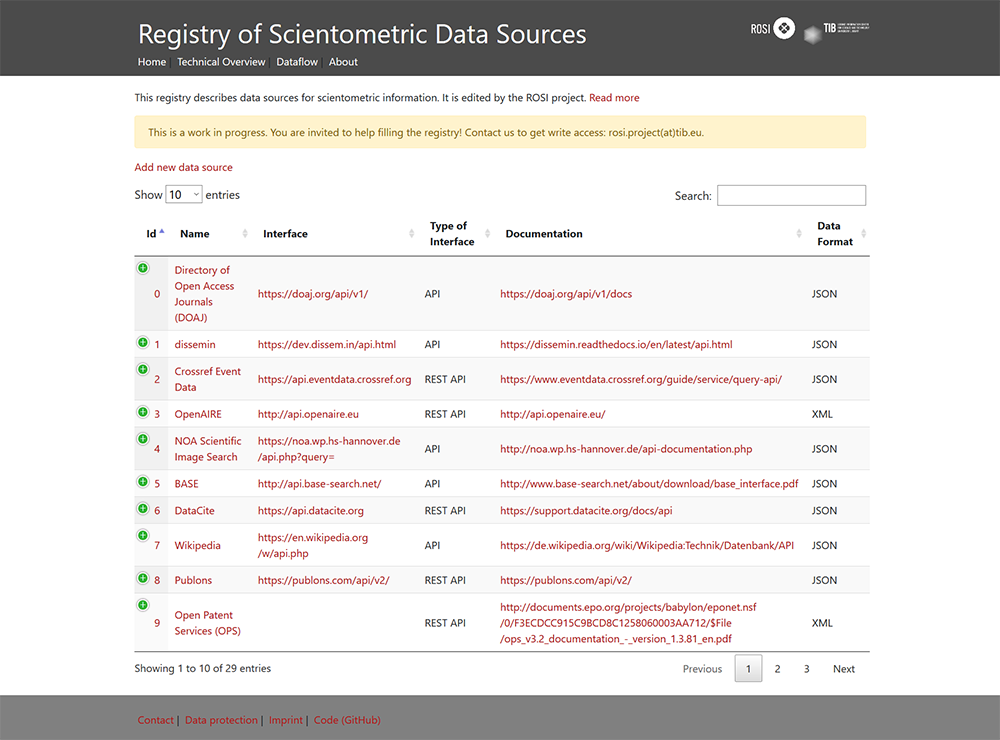This screenshot has height=740, width=1000.
Task: Click 'Showing 1 to 10 of 29 entries' text
Action: 203,669
